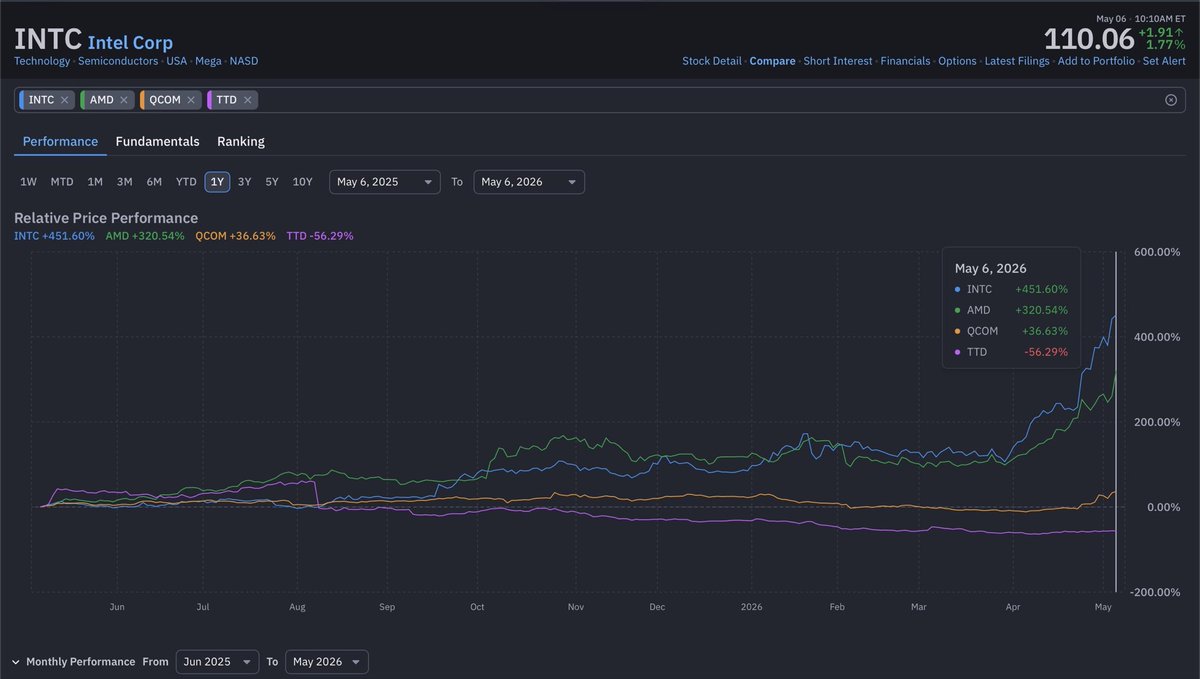Viewport: 1200px width, 679px height.
Task: Select the 3M time range
Action: [x=125, y=182]
